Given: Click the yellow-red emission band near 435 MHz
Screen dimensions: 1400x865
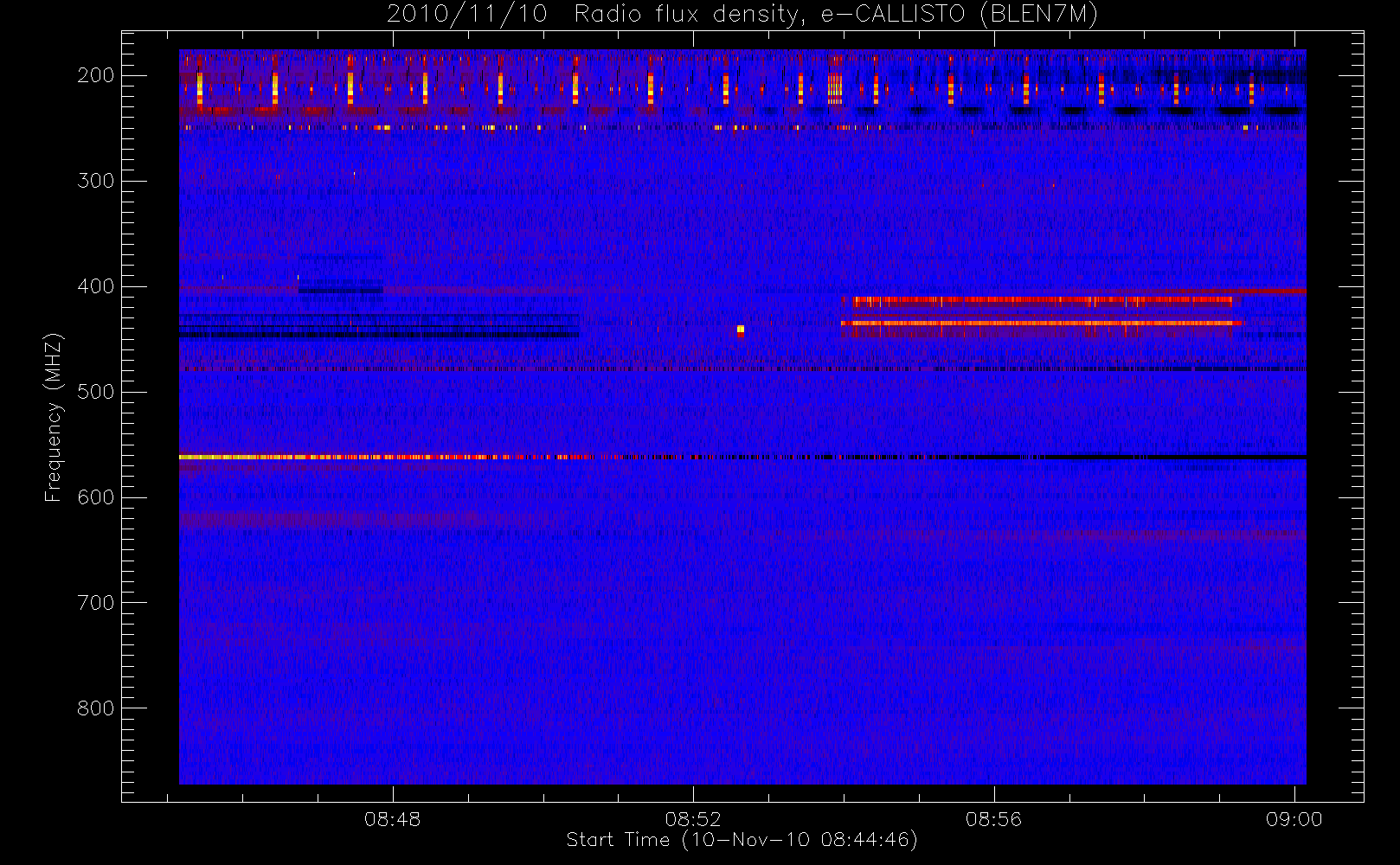Looking at the screenshot, I should [x=1042, y=324].
